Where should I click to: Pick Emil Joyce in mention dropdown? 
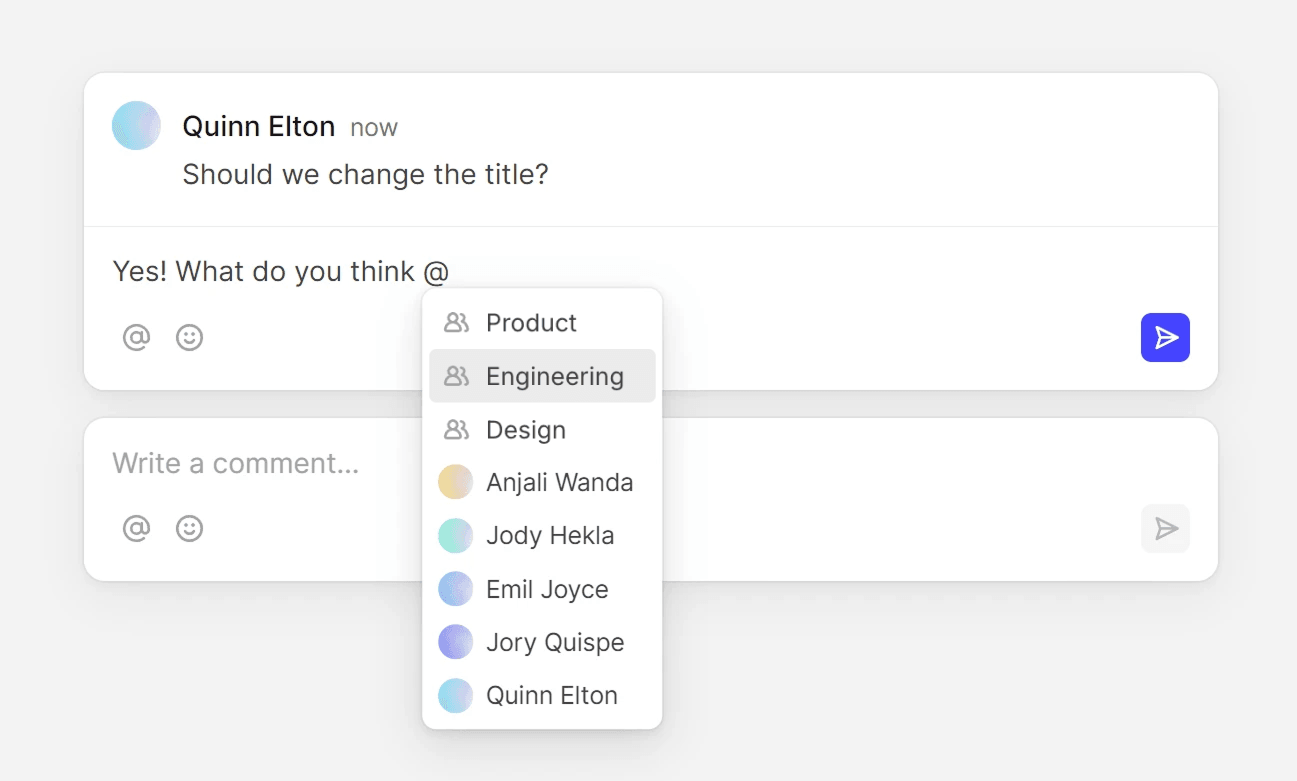547,590
